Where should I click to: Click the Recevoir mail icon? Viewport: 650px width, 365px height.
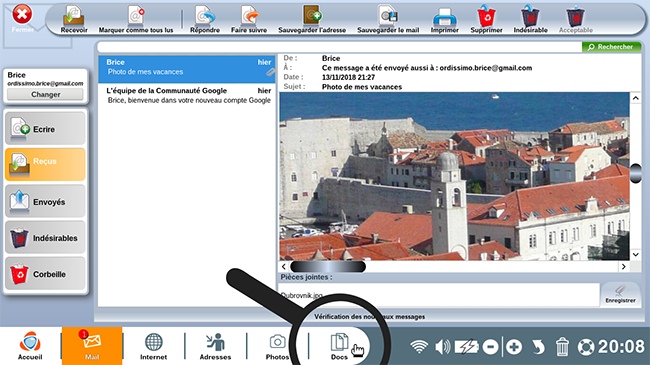(x=74, y=19)
